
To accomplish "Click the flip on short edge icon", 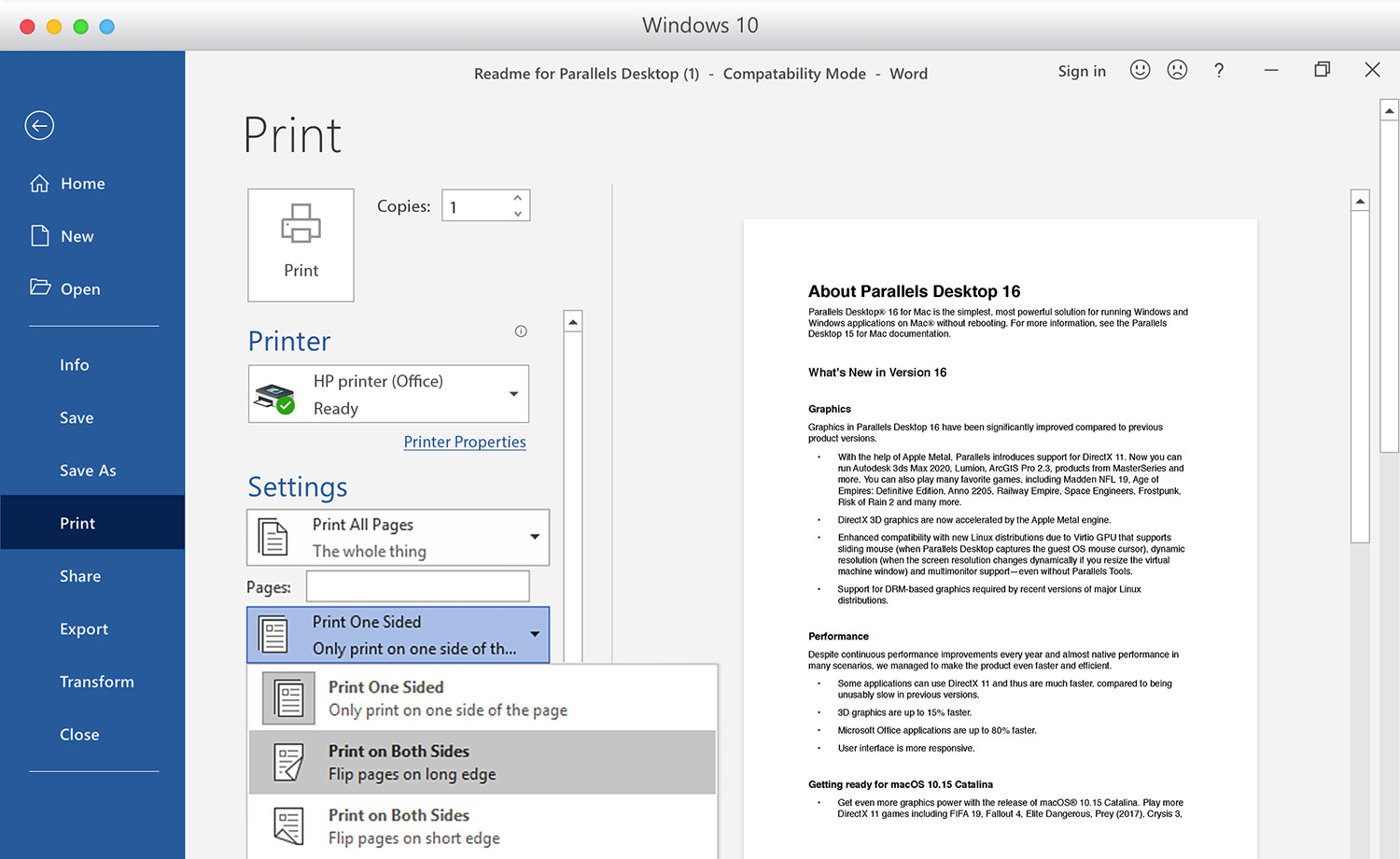I will tap(288, 826).
